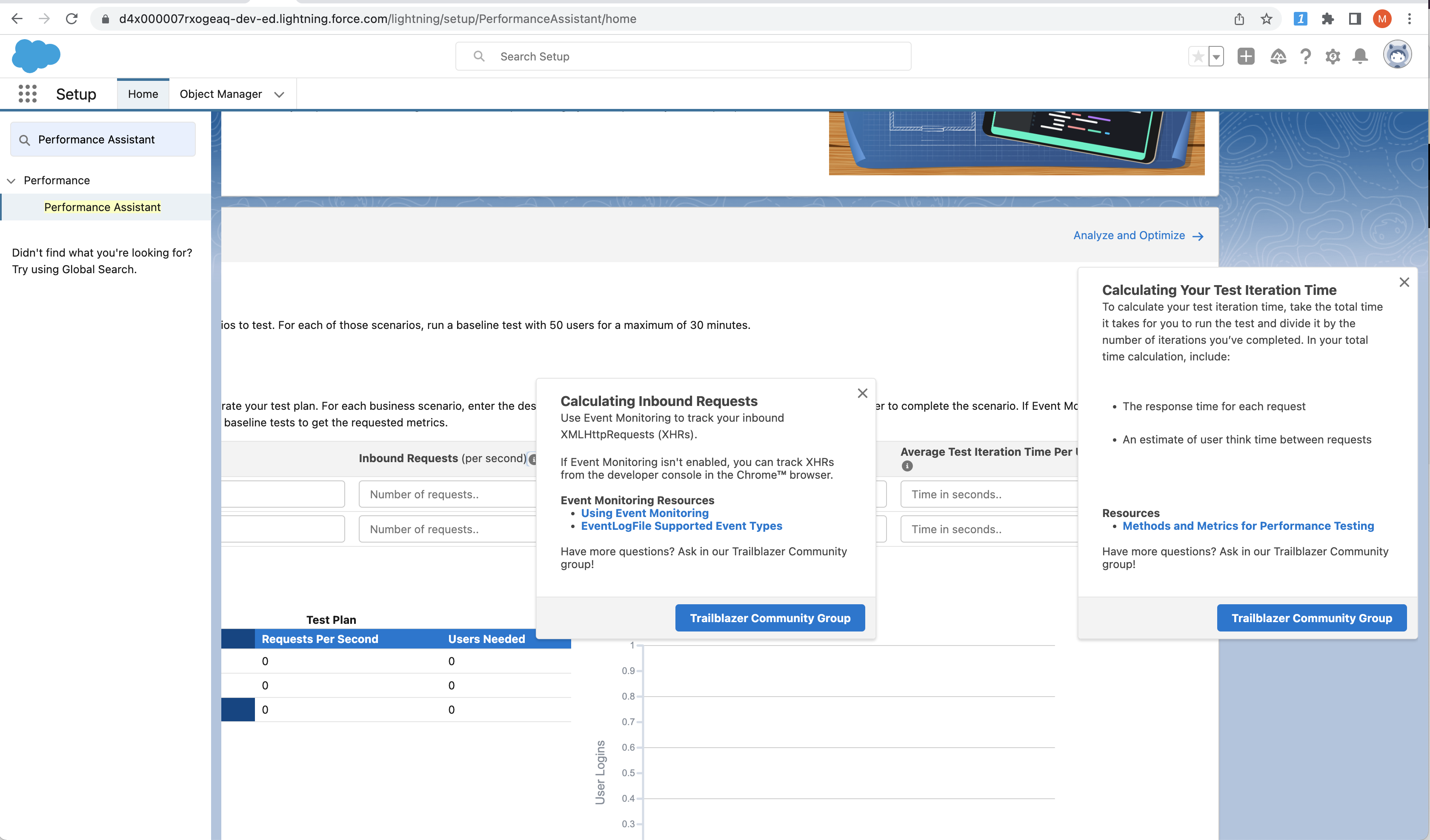
Task: Open the Setup gear menu
Action: coord(1333,56)
